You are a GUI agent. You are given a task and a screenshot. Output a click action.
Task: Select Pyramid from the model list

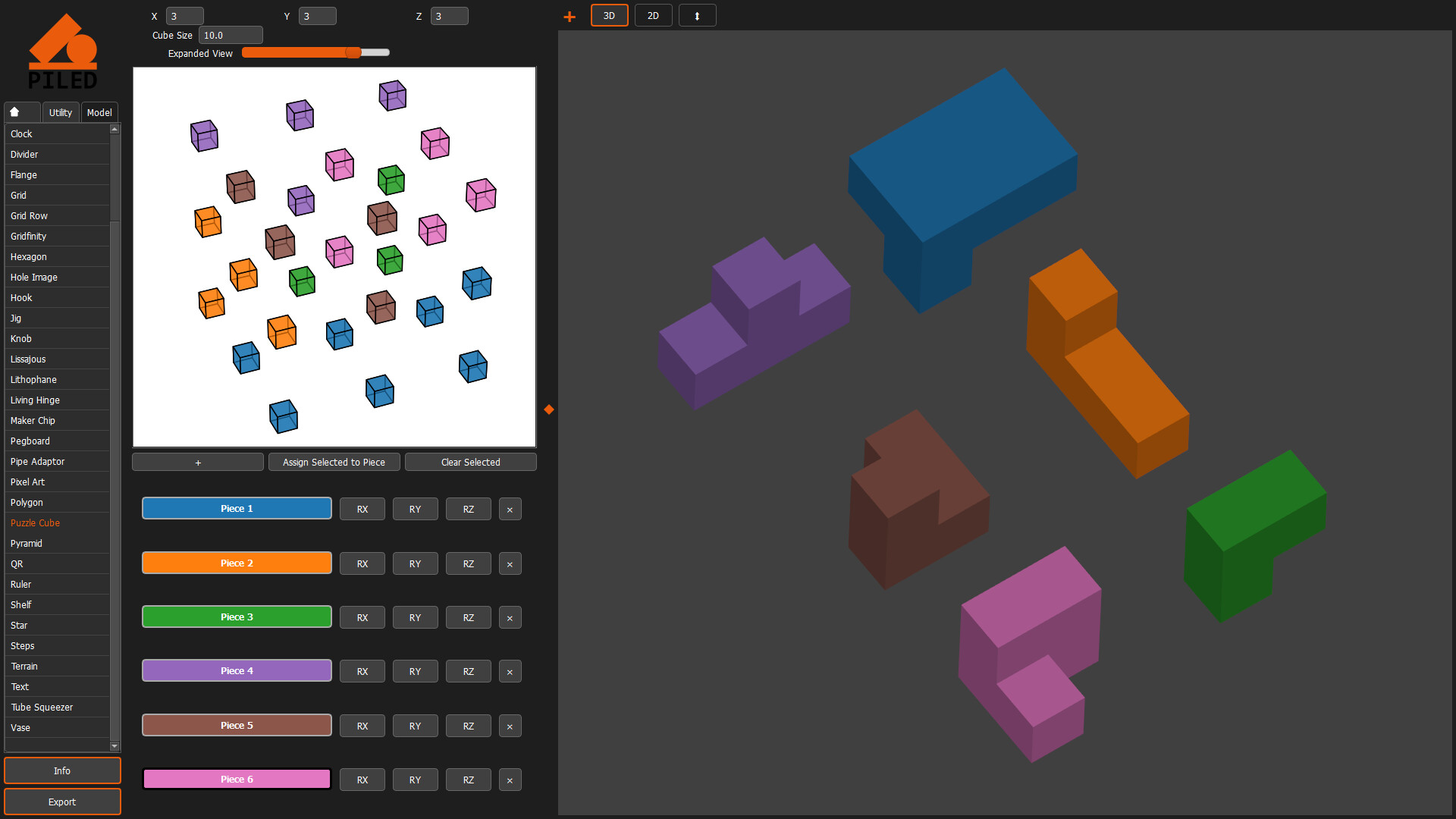pos(27,544)
